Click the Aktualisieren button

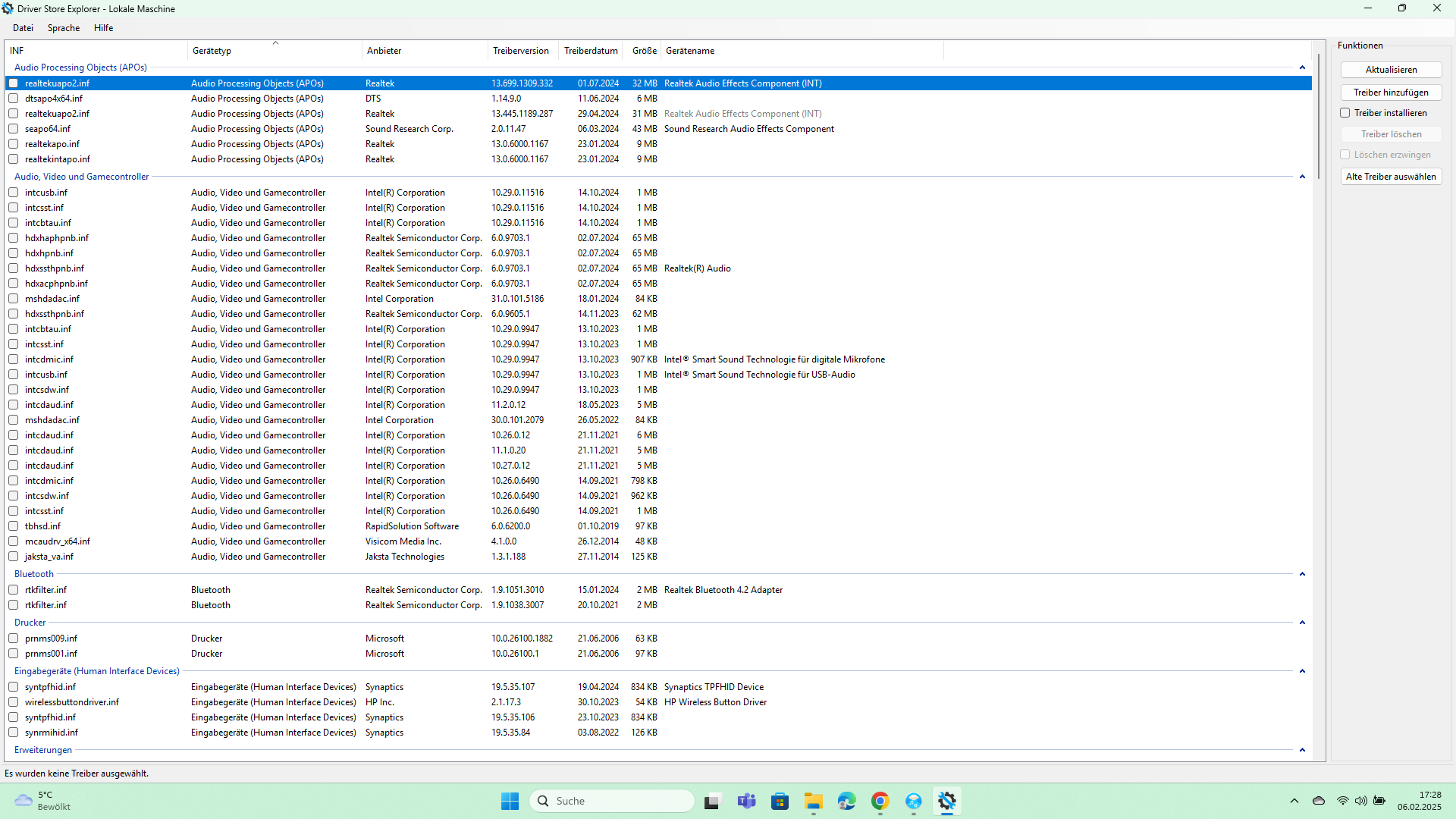[1391, 70]
